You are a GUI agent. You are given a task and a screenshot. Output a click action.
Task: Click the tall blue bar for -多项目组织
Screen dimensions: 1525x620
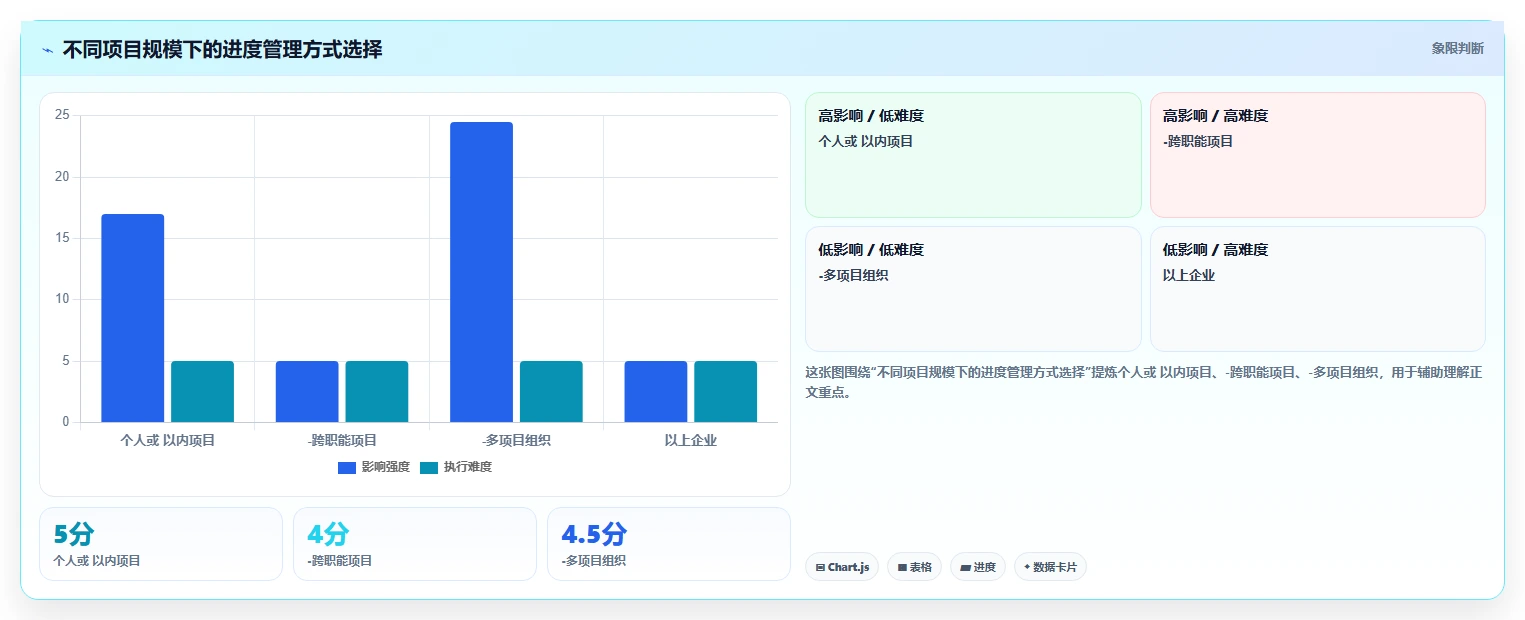pyautogui.click(x=481, y=272)
